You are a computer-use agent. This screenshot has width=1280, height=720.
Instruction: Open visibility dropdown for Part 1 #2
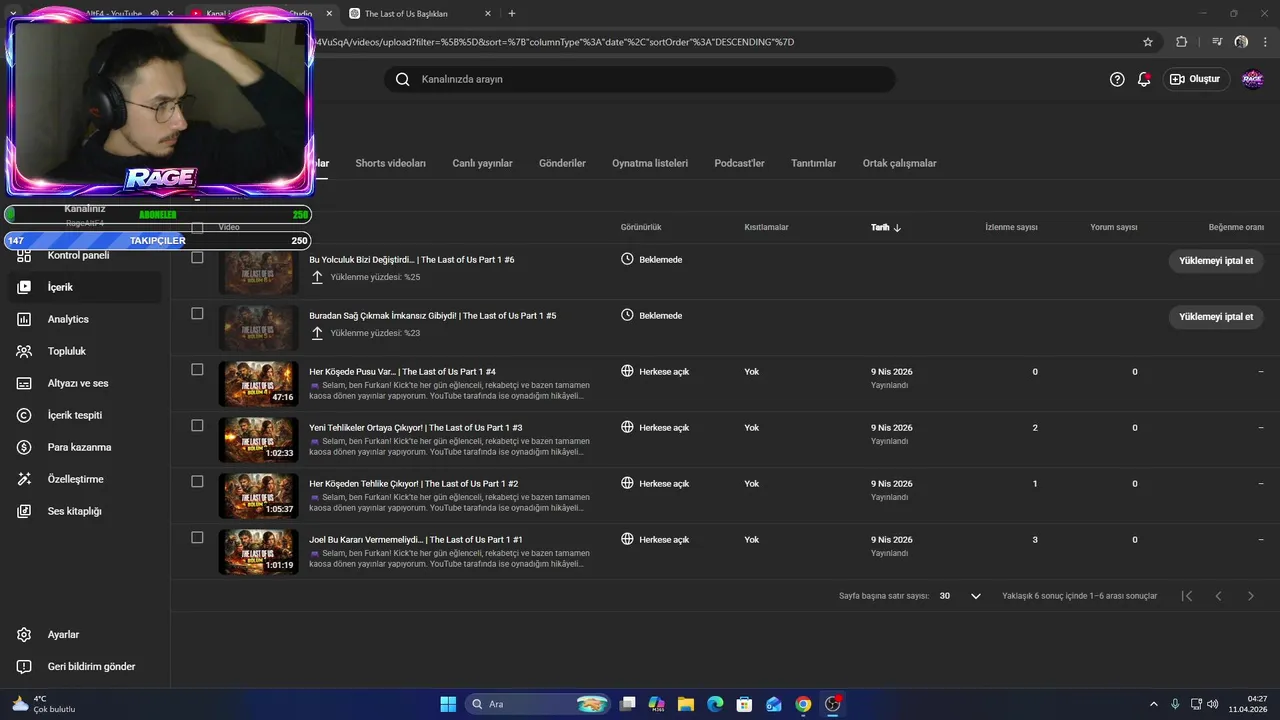(655, 483)
